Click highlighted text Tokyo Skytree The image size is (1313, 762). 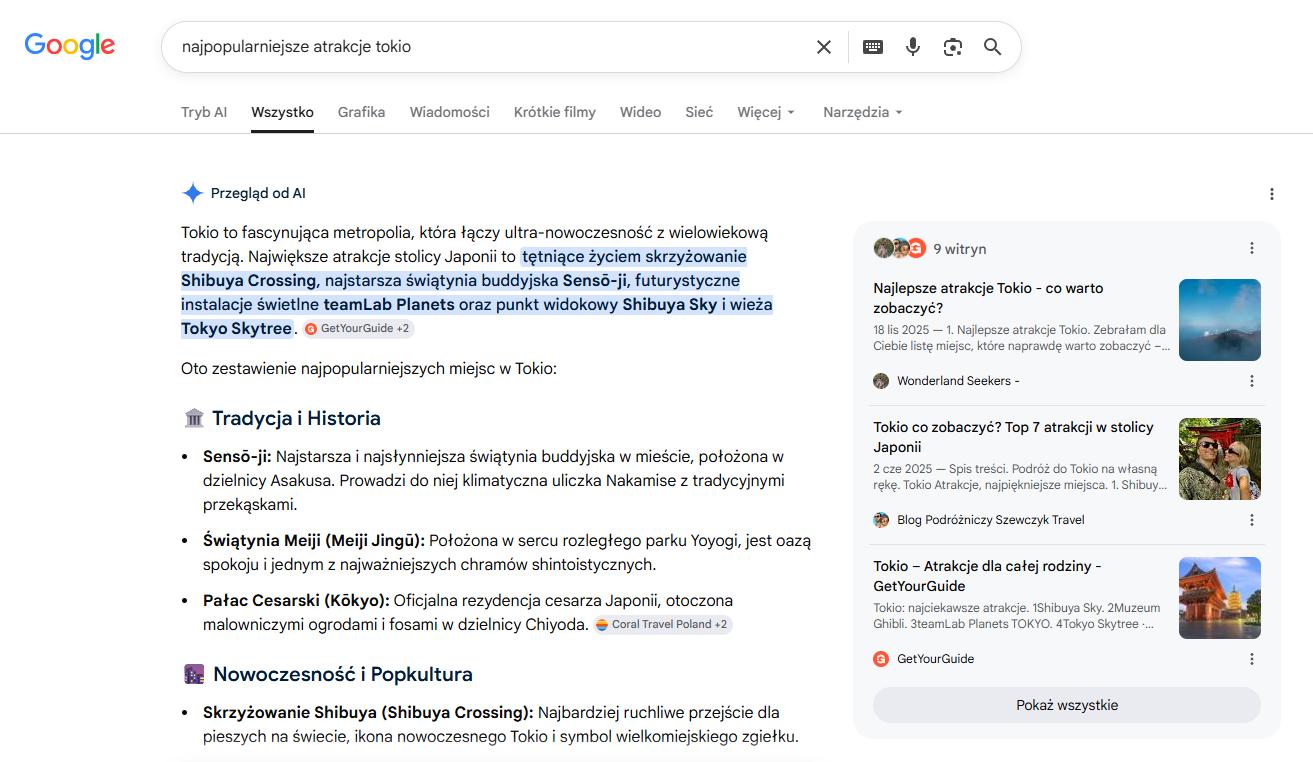point(236,328)
